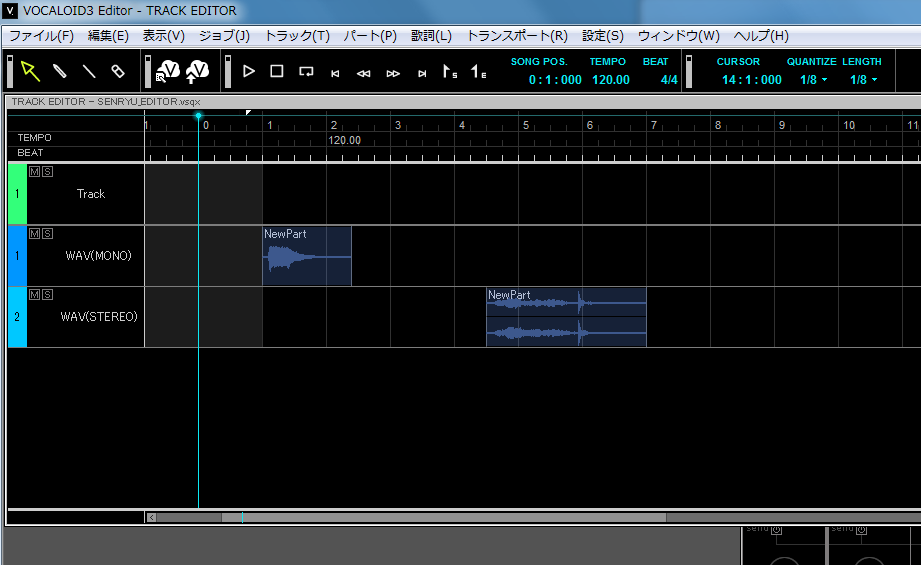Viewport: 921px width, 565px height.
Task: Set the start marker flag
Action: pyautogui.click(x=449, y=72)
